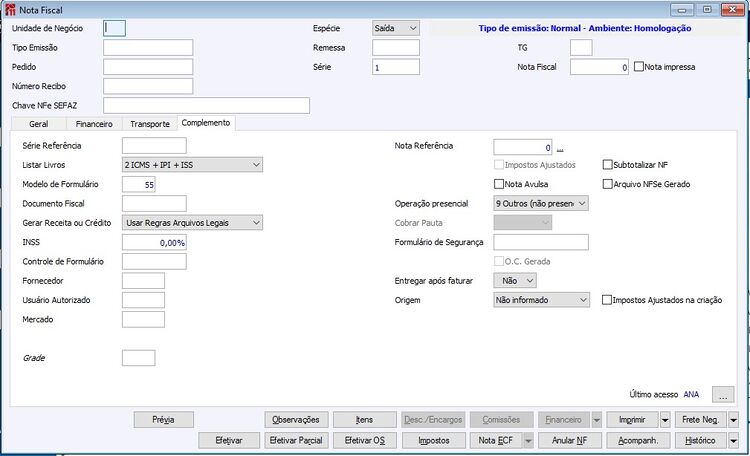Click Efetivar Parcial button

[x=296, y=440]
